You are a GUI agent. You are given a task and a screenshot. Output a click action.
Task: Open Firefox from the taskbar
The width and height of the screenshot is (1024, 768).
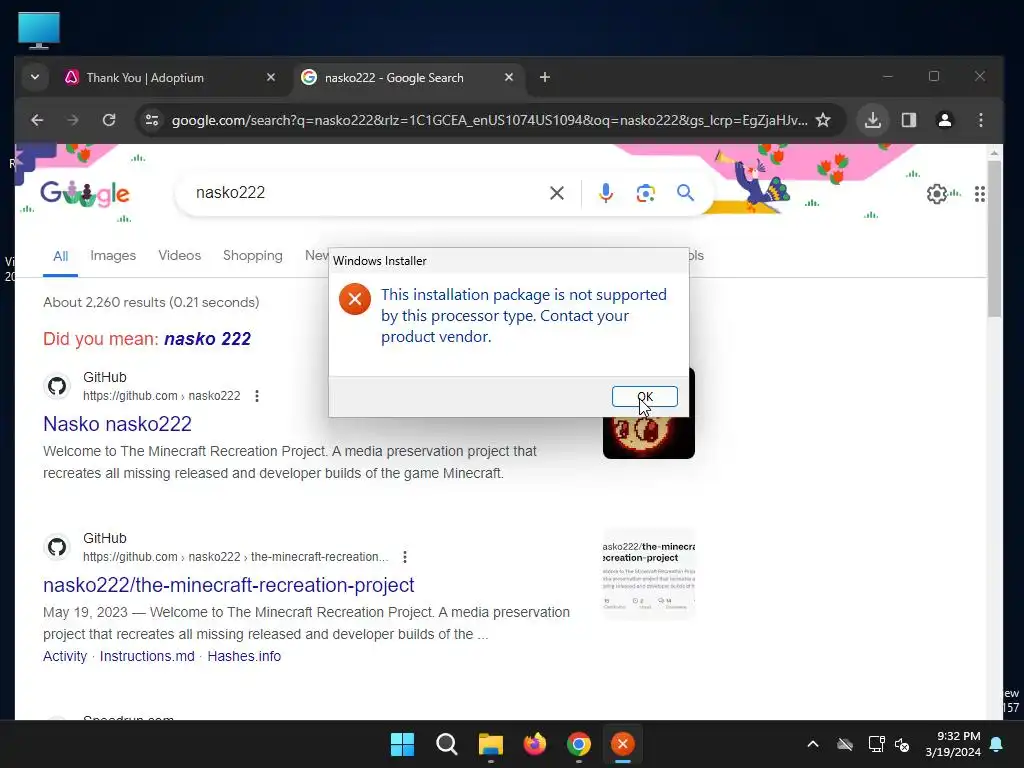tap(535, 744)
